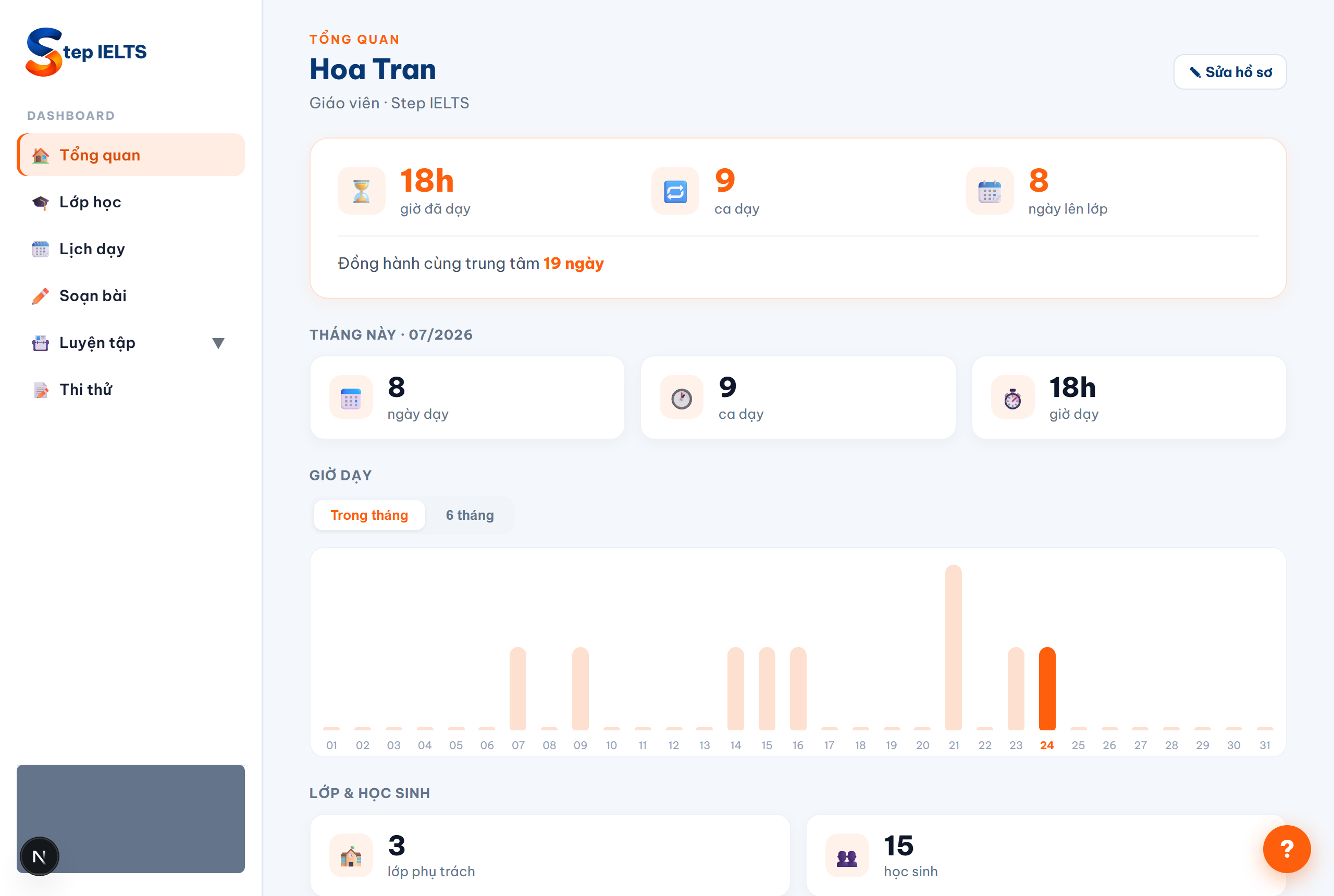Open Thi thử from the sidebar

131,390
